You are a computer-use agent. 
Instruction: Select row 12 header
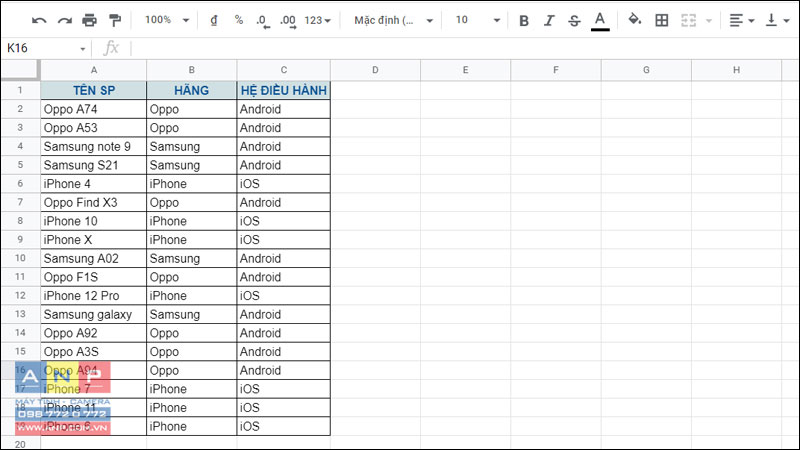pos(20,295)
